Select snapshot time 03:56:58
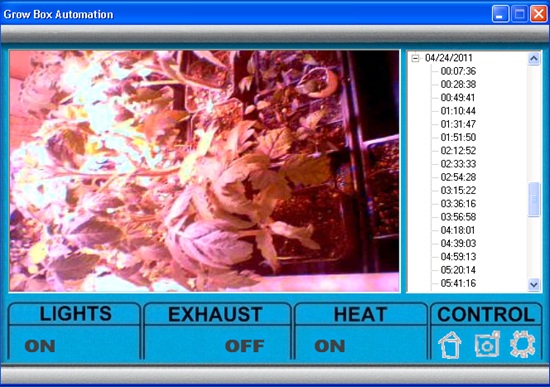 tap(458, 217)
